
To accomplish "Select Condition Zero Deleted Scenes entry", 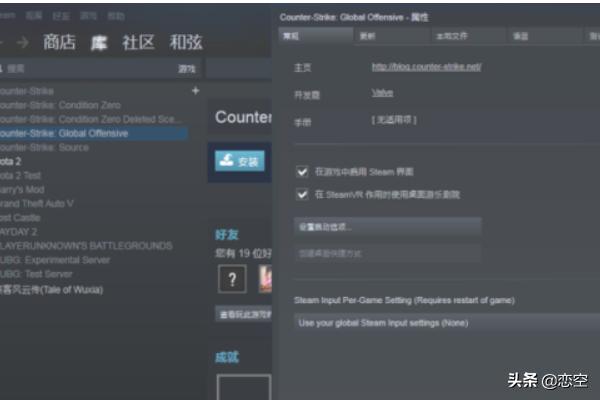I will [90, 119].
